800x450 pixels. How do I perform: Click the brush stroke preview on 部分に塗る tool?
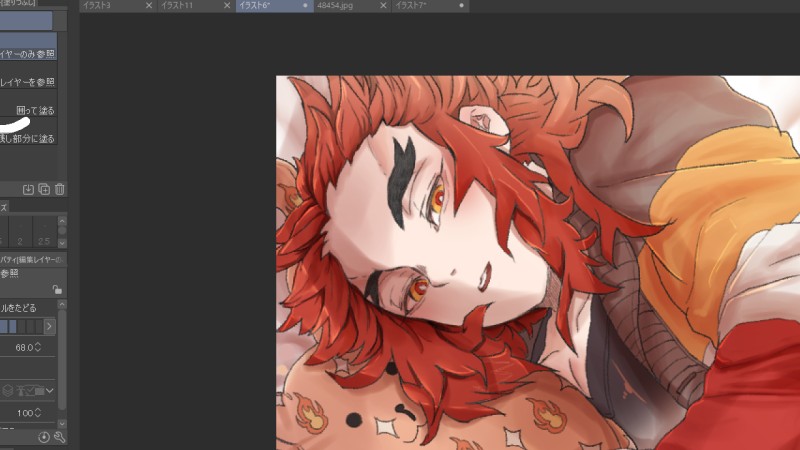14,126
